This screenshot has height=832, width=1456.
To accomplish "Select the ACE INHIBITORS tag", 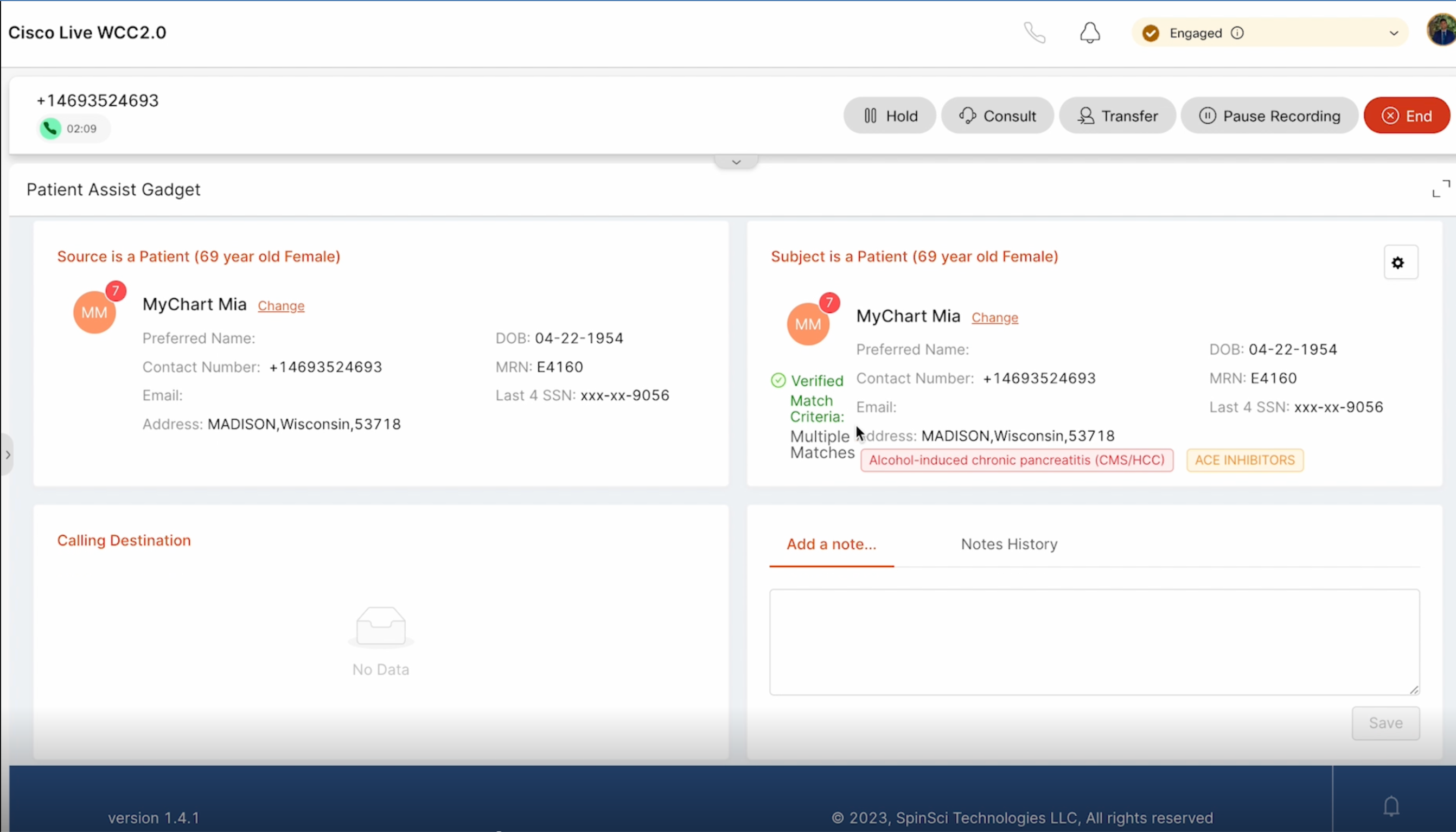I will coord(1244,460).
